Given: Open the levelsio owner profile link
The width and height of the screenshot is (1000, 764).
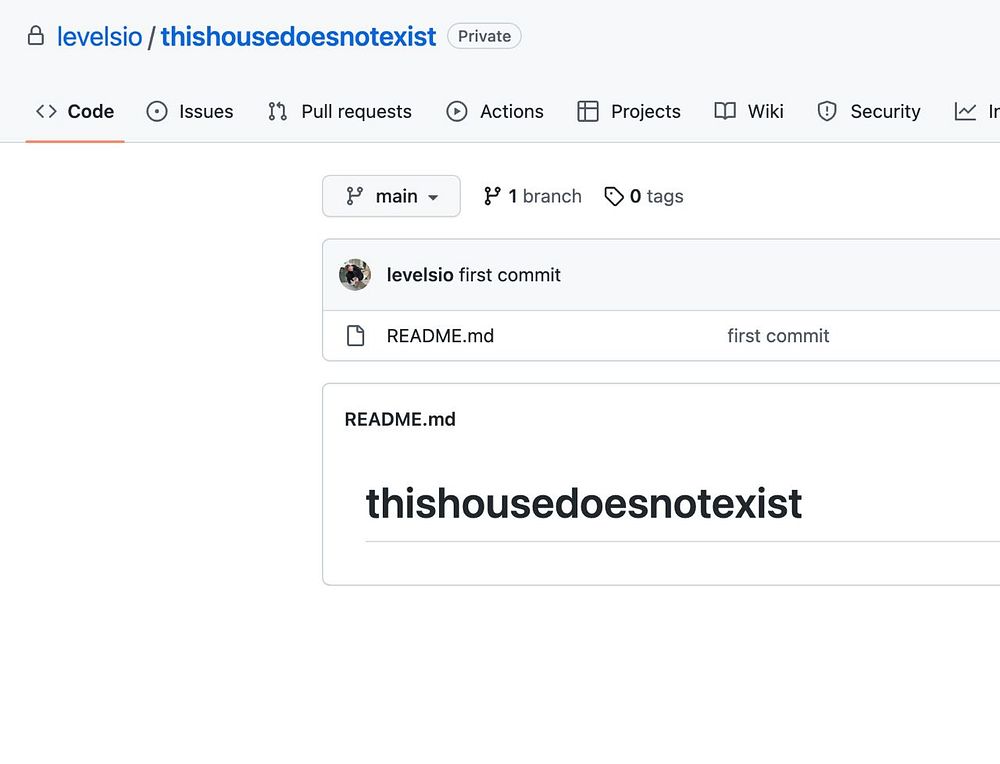Looking at the screenshot, I should click(99, 37).
